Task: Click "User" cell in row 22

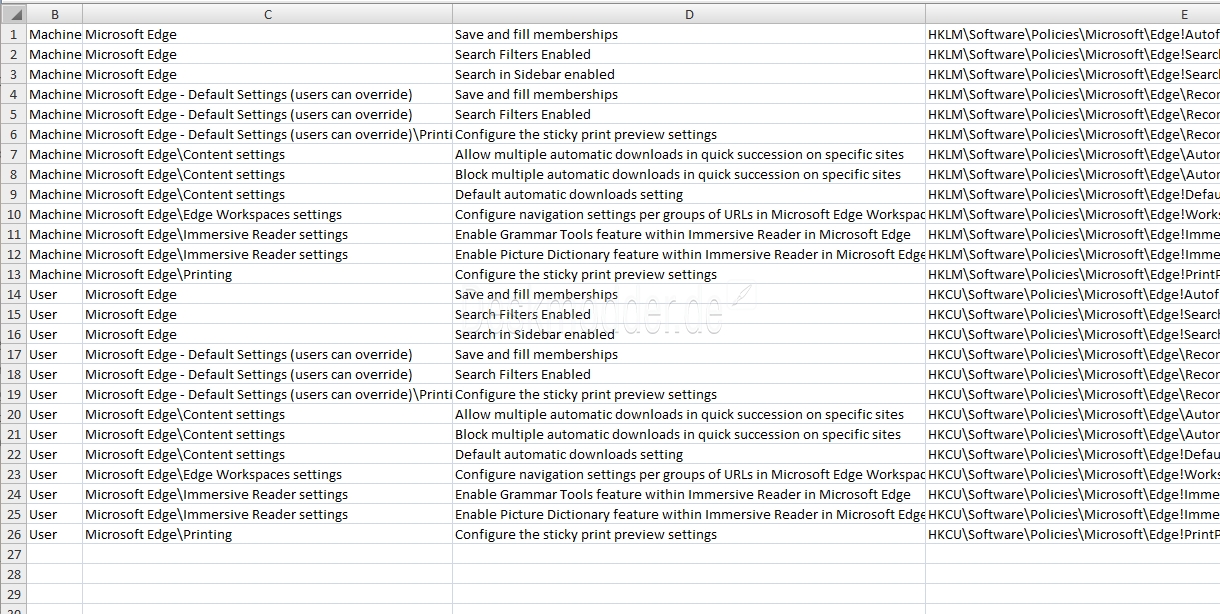Action: (x=54, y=454)
